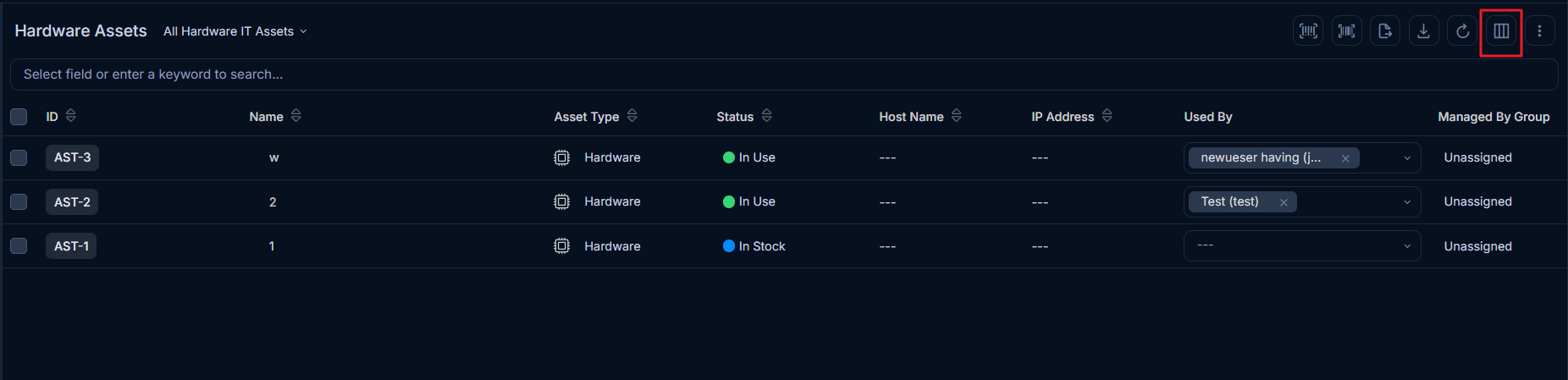Check the AST-1 row checkbox
The image size is (1568, 380).
(19, 246)
